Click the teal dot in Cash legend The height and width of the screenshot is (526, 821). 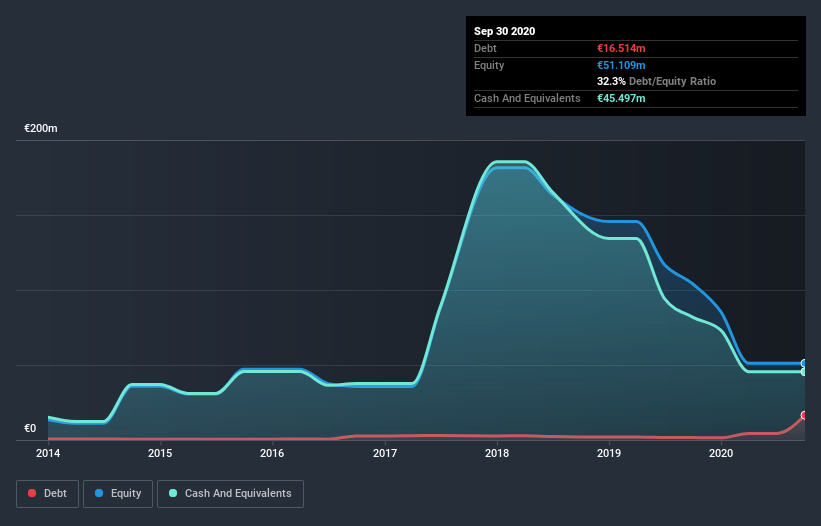(173, 493)
